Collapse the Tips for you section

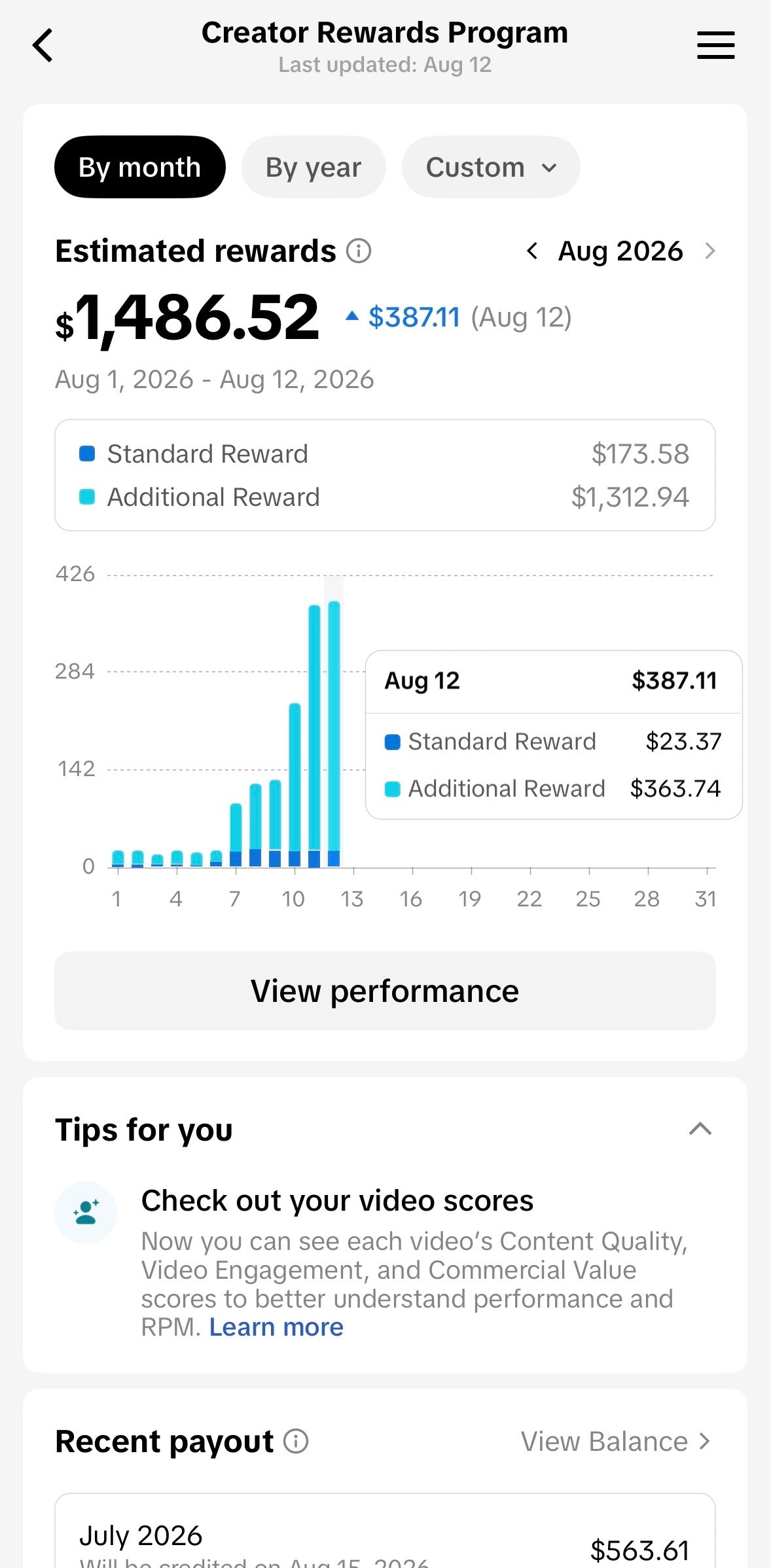tap(700, 1129)
